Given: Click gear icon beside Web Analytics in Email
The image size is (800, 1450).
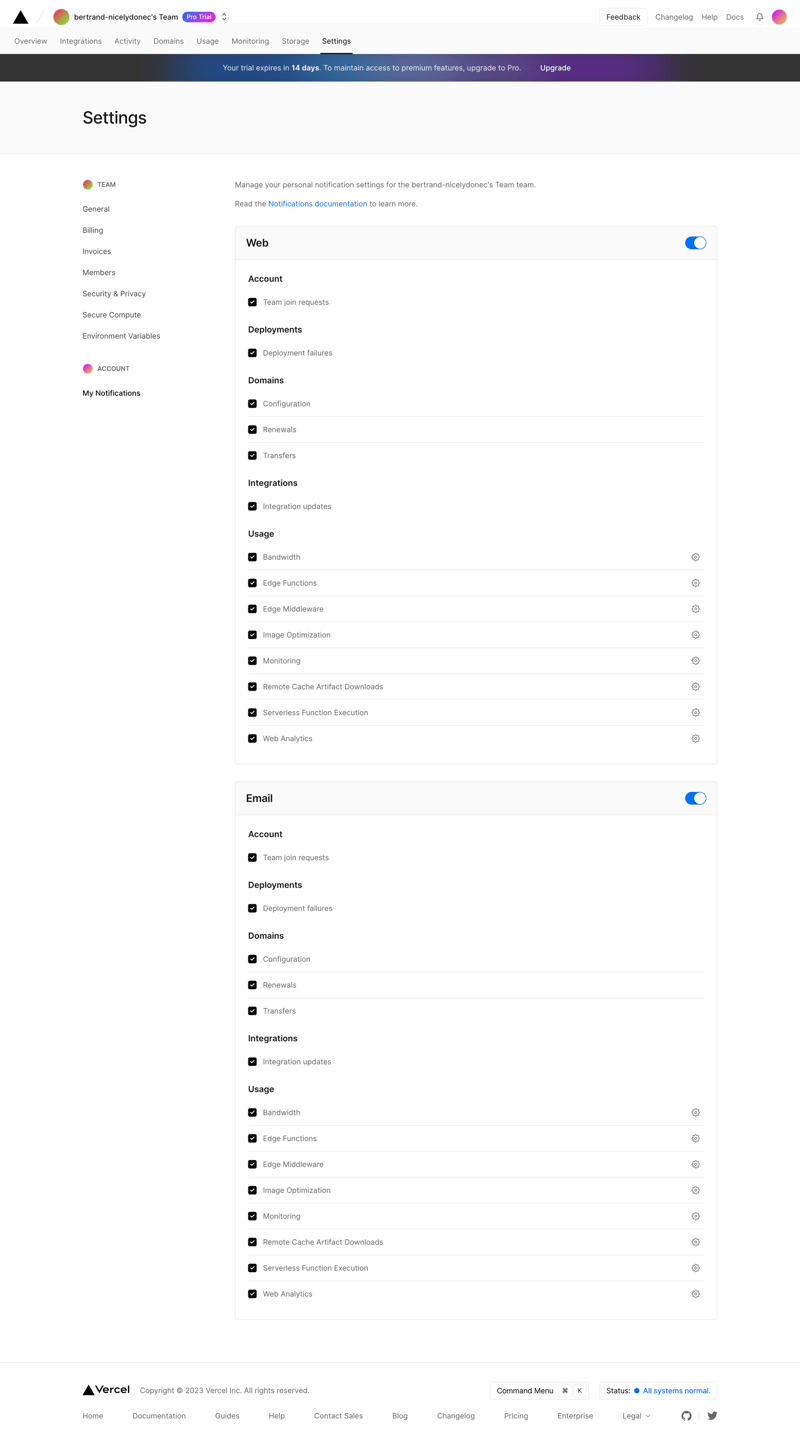Looking at the screenshot, I should (695, 1293).
